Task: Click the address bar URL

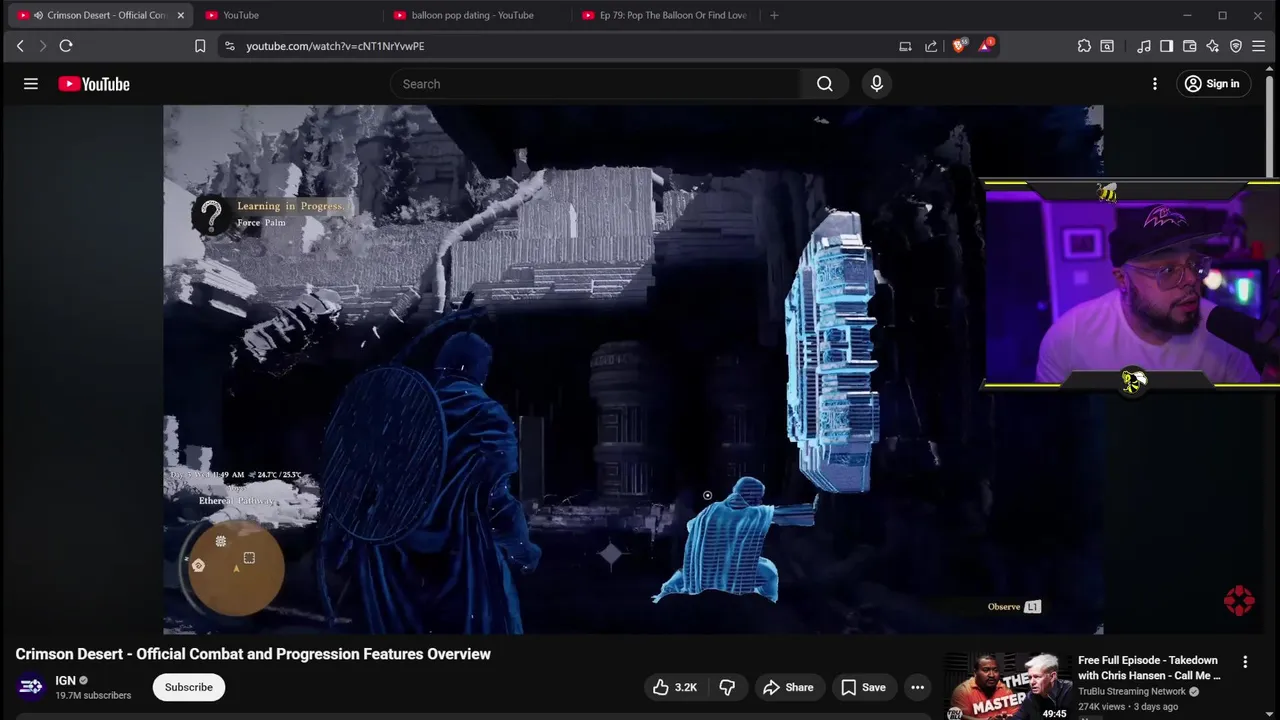Action: point(335,46)
